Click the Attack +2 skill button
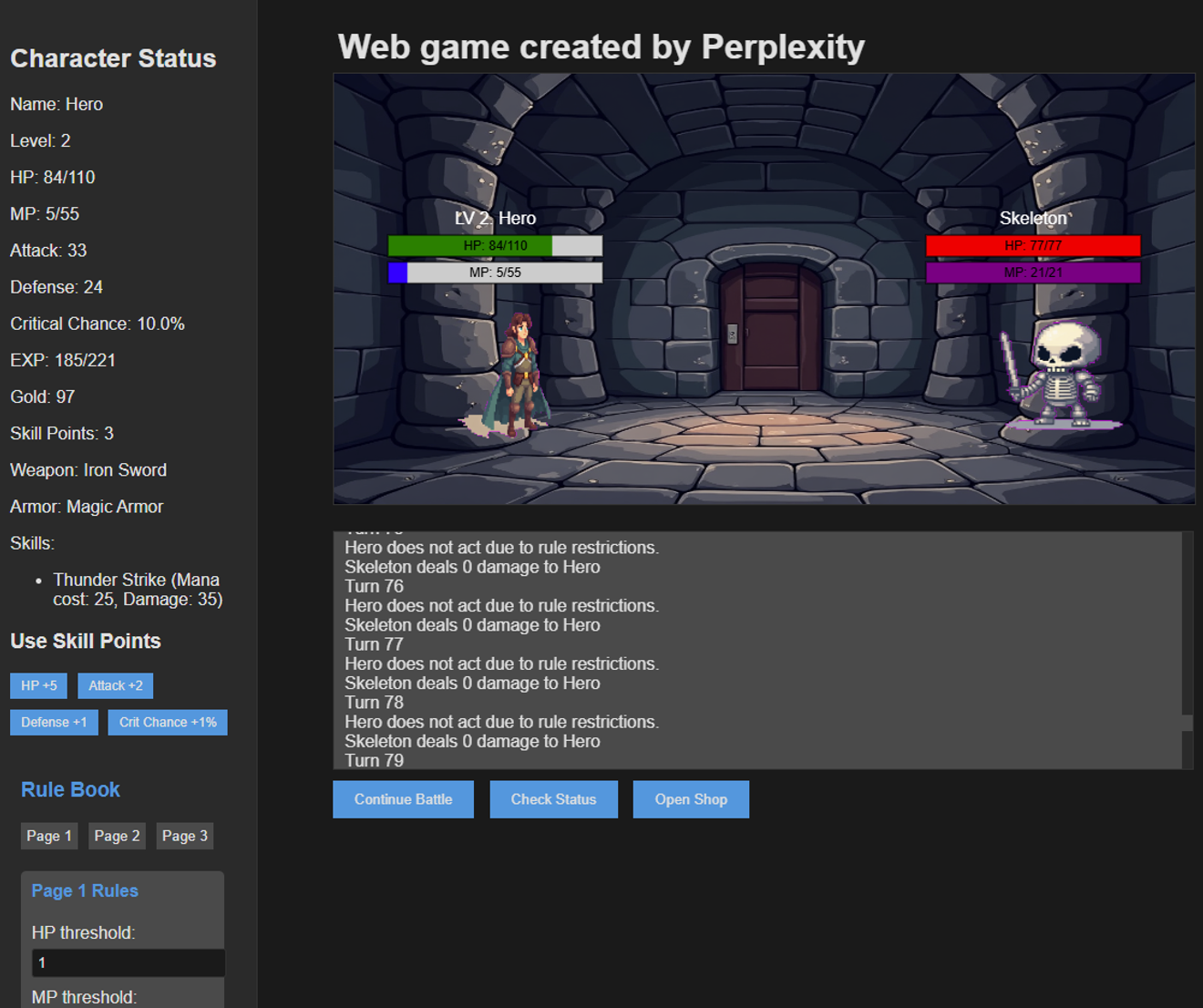The image size is (1203, 1008). pyautogui.click(x=116, y=685)
